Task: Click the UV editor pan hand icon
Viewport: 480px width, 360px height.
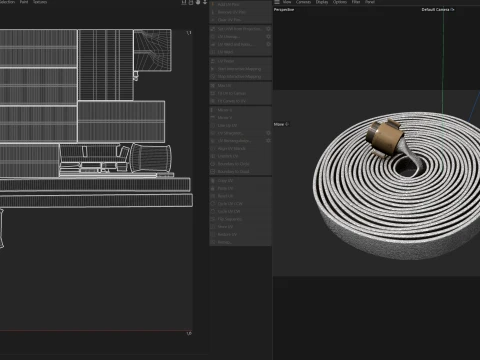Action: pos(198,2)
